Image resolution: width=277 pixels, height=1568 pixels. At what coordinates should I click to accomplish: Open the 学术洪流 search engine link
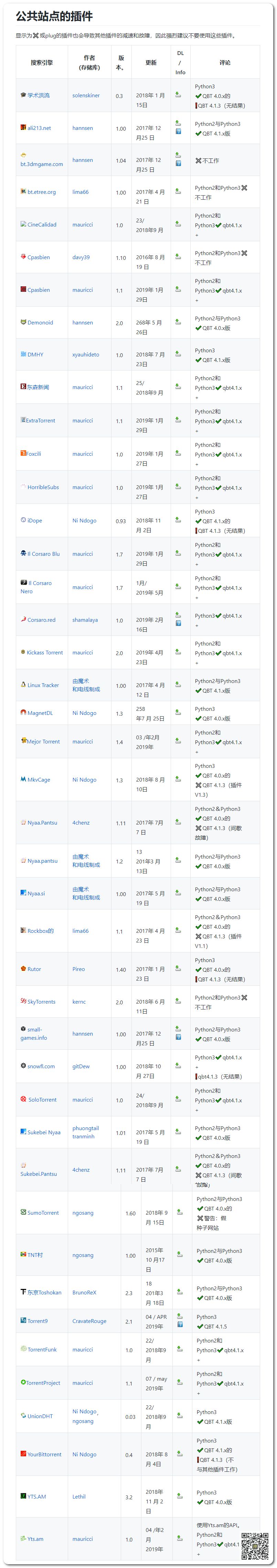38,96
